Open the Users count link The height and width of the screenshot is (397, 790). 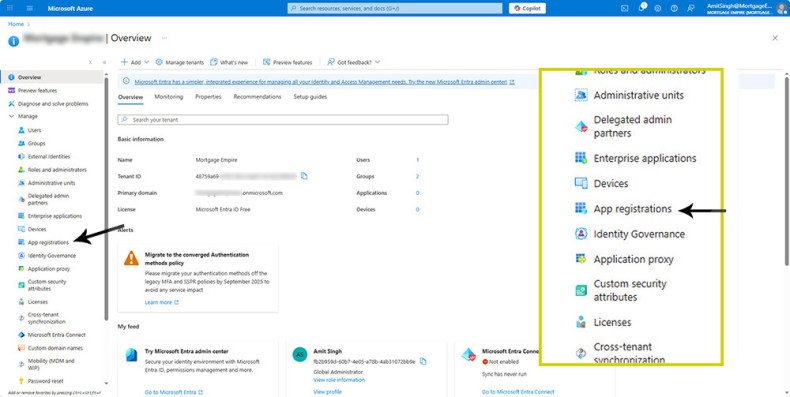[417, 160]
